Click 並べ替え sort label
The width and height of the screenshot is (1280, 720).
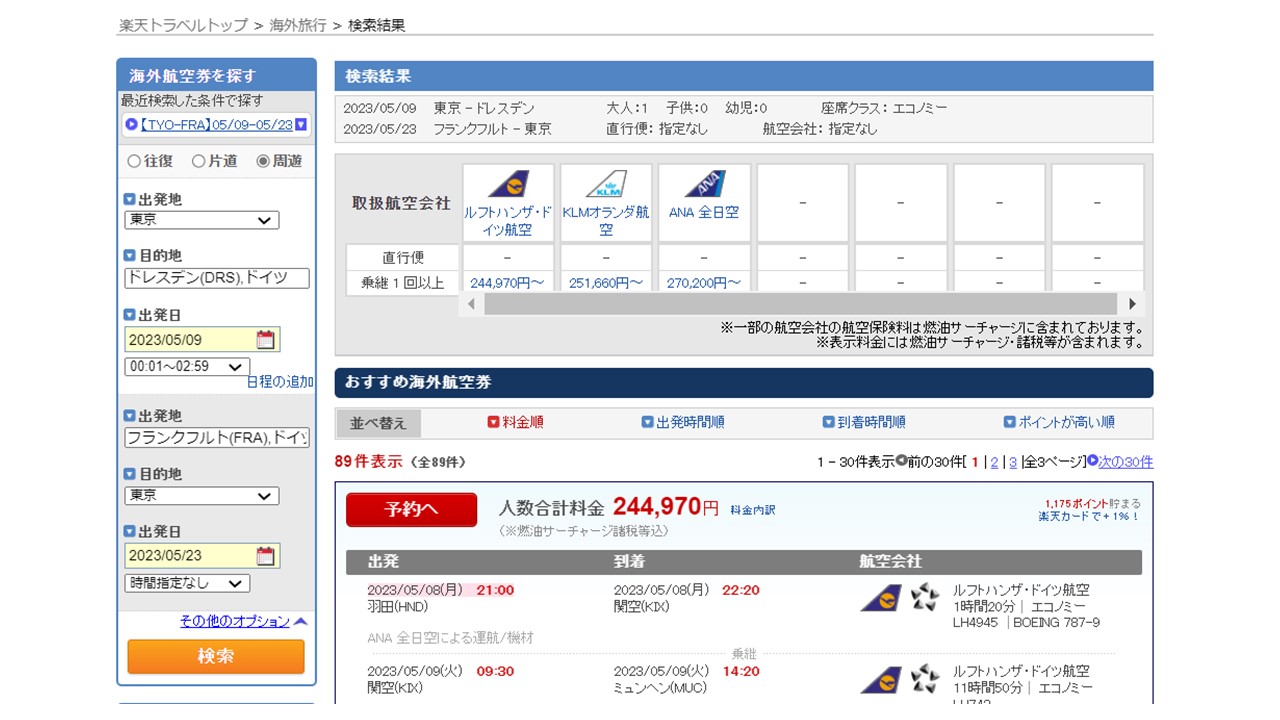click(x=378, y=423)
